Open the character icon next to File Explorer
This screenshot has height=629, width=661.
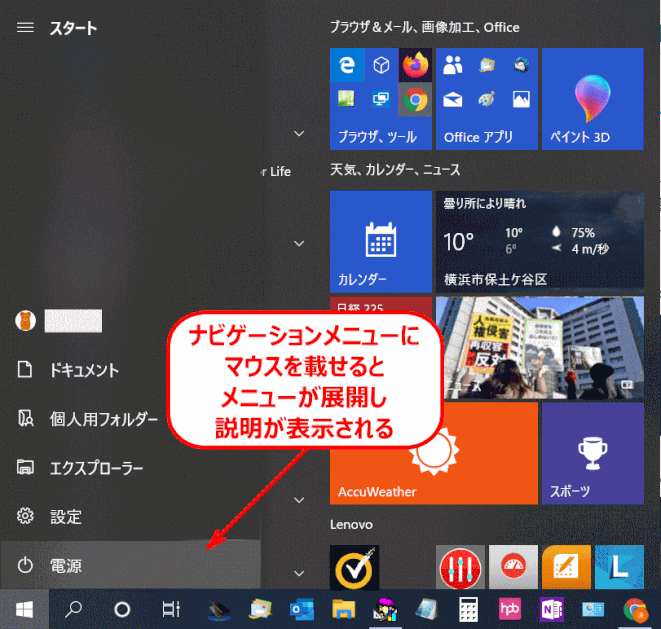point(385,609)
